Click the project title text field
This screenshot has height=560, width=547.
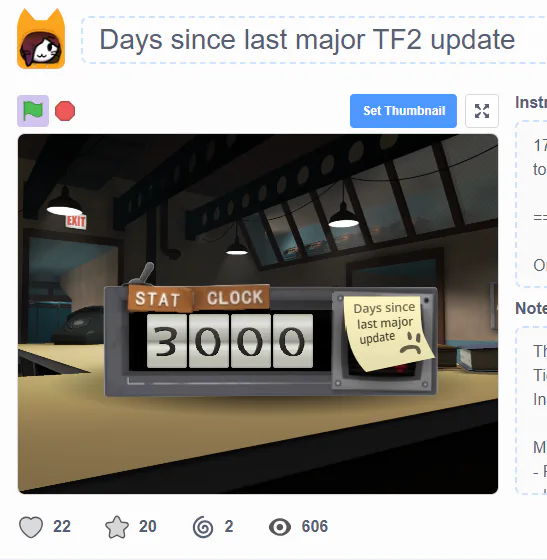314,40
